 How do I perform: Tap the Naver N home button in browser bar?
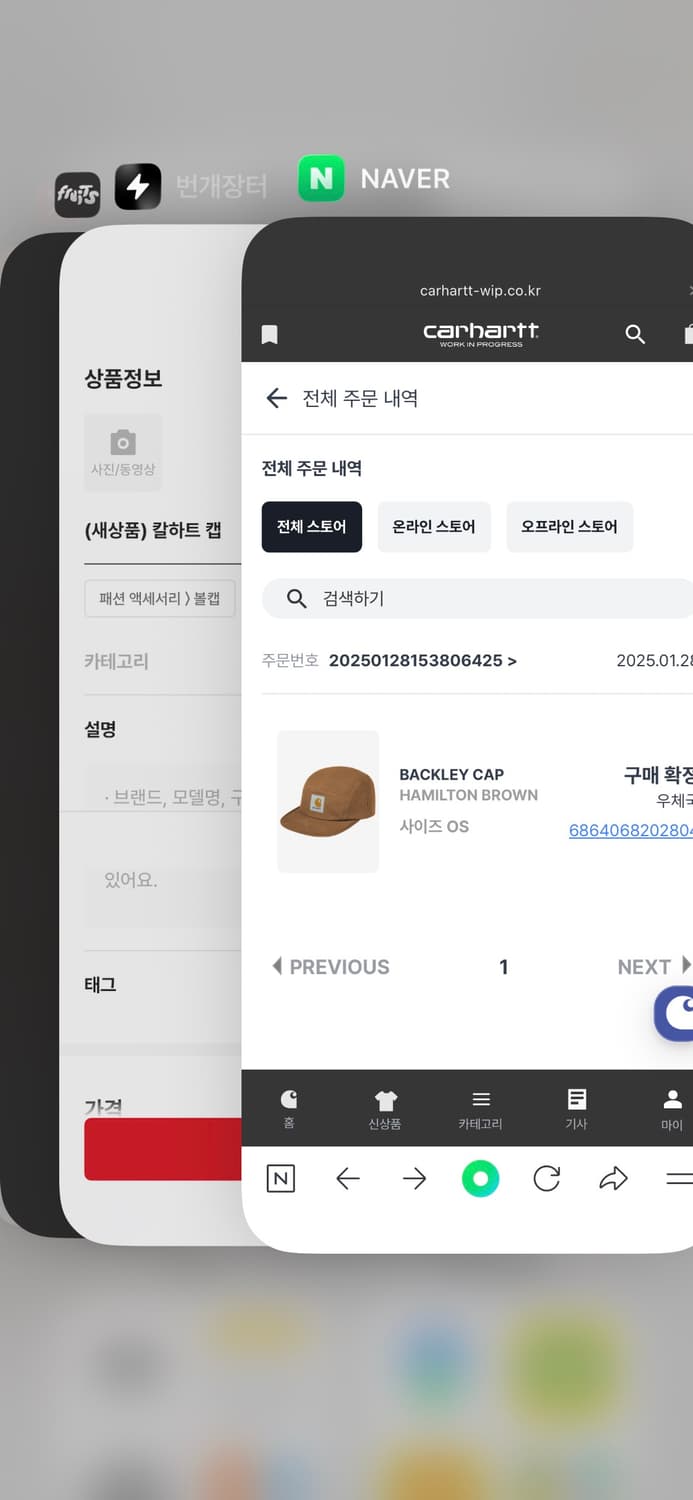(x=281, y=1179)
